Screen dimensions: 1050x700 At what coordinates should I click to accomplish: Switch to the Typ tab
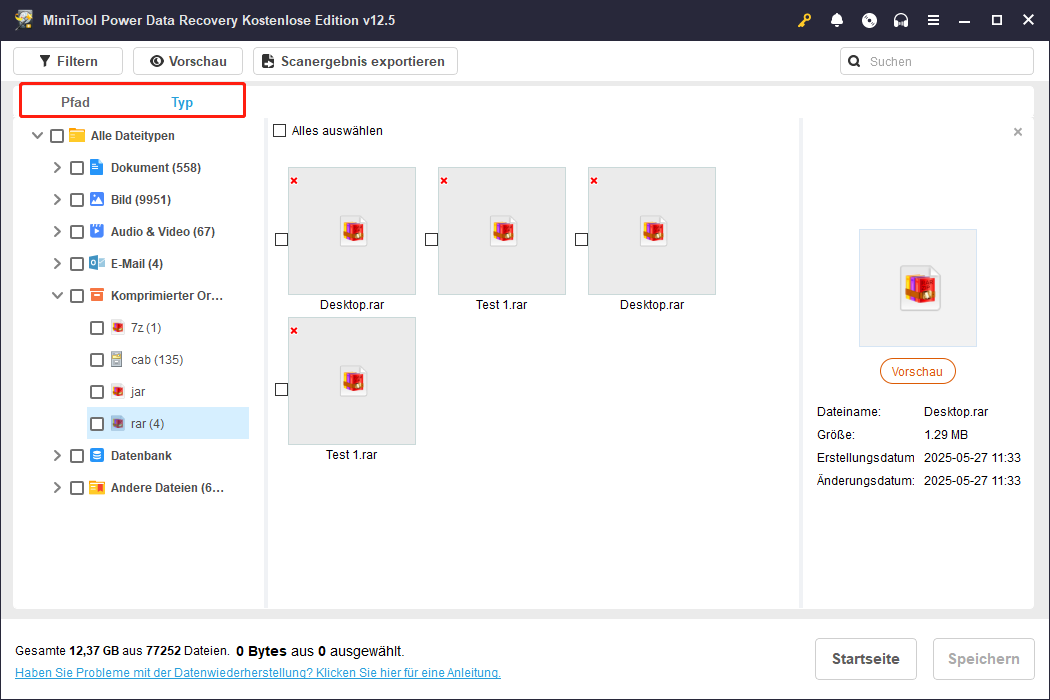[182, 102]
